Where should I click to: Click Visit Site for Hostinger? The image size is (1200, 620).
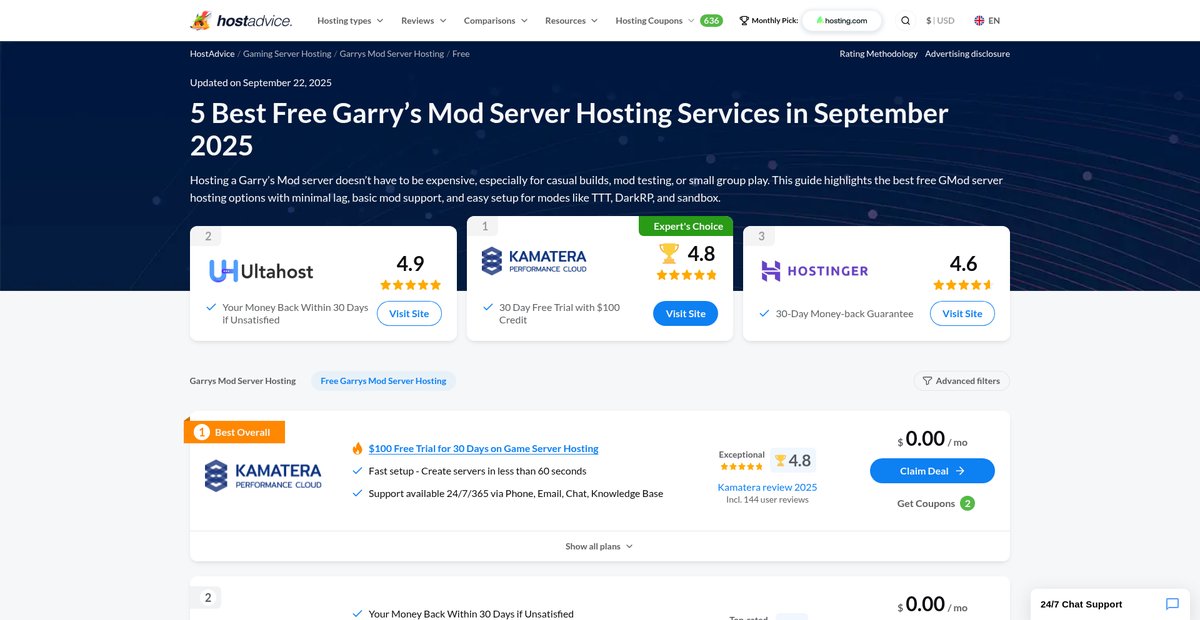962,313
